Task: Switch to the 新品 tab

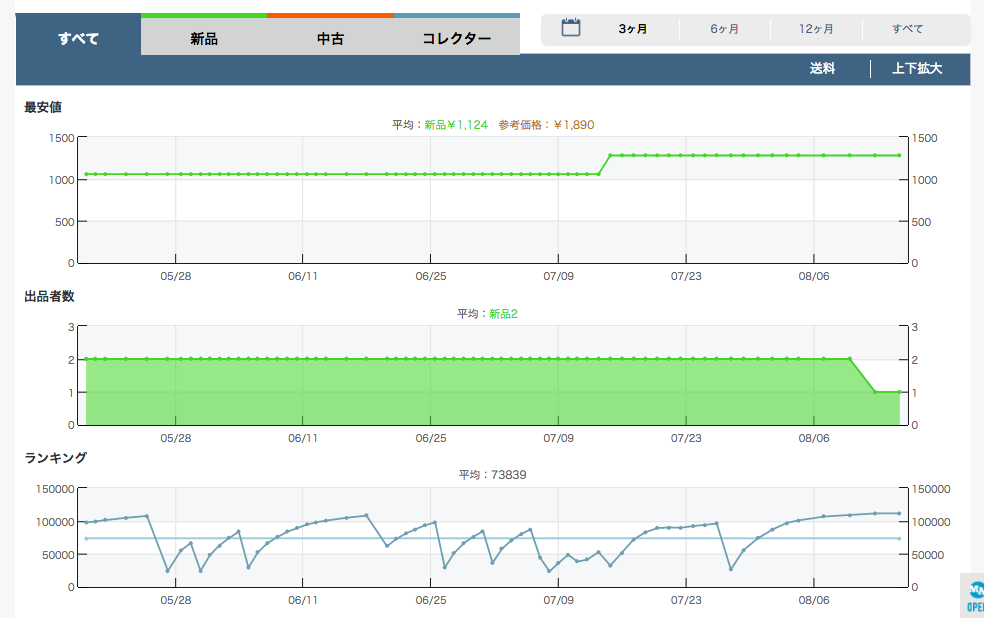Action: pos(204,39)
